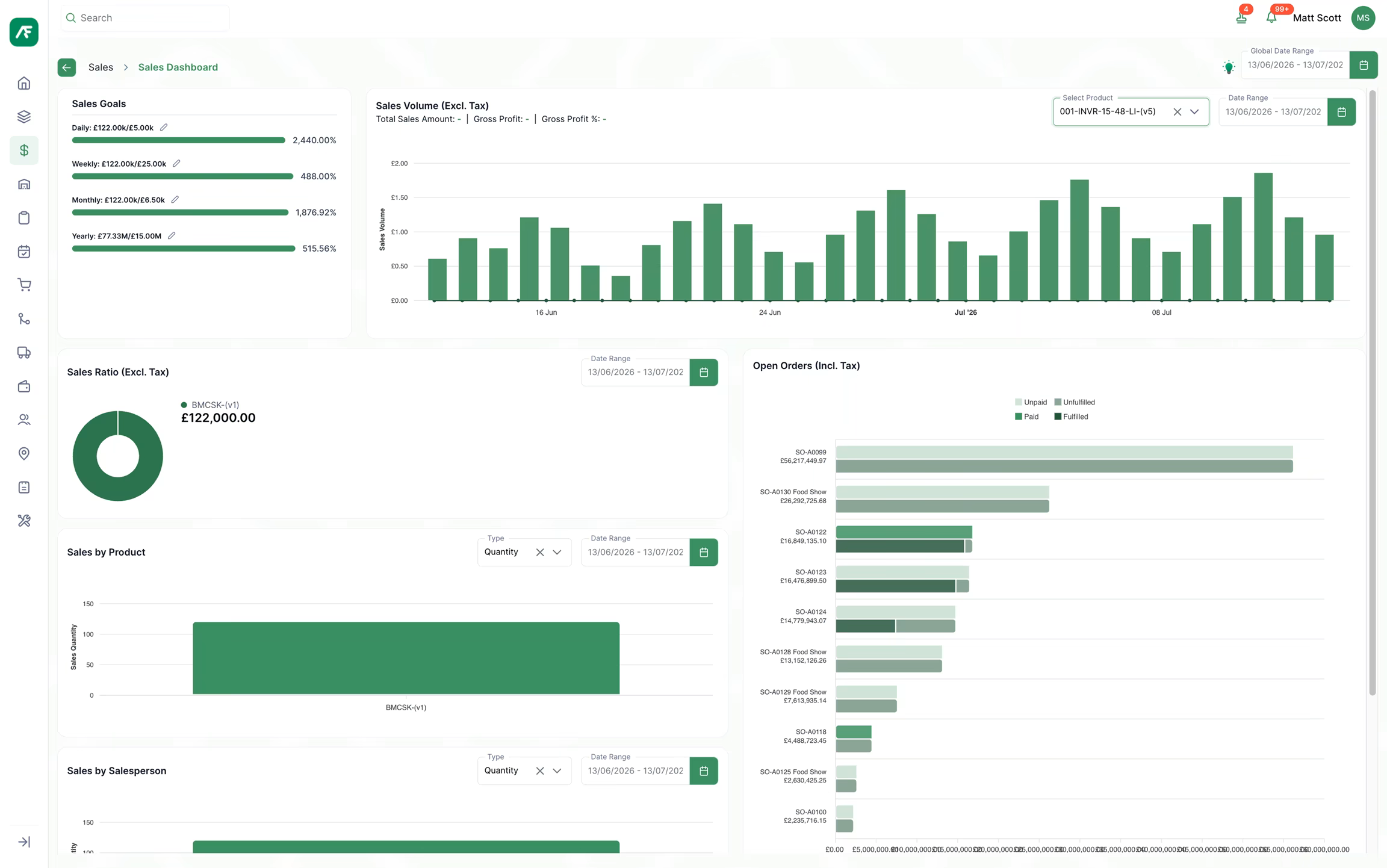
Task: Toggle the Fulfilled legend item
Action: [1071, 417]
